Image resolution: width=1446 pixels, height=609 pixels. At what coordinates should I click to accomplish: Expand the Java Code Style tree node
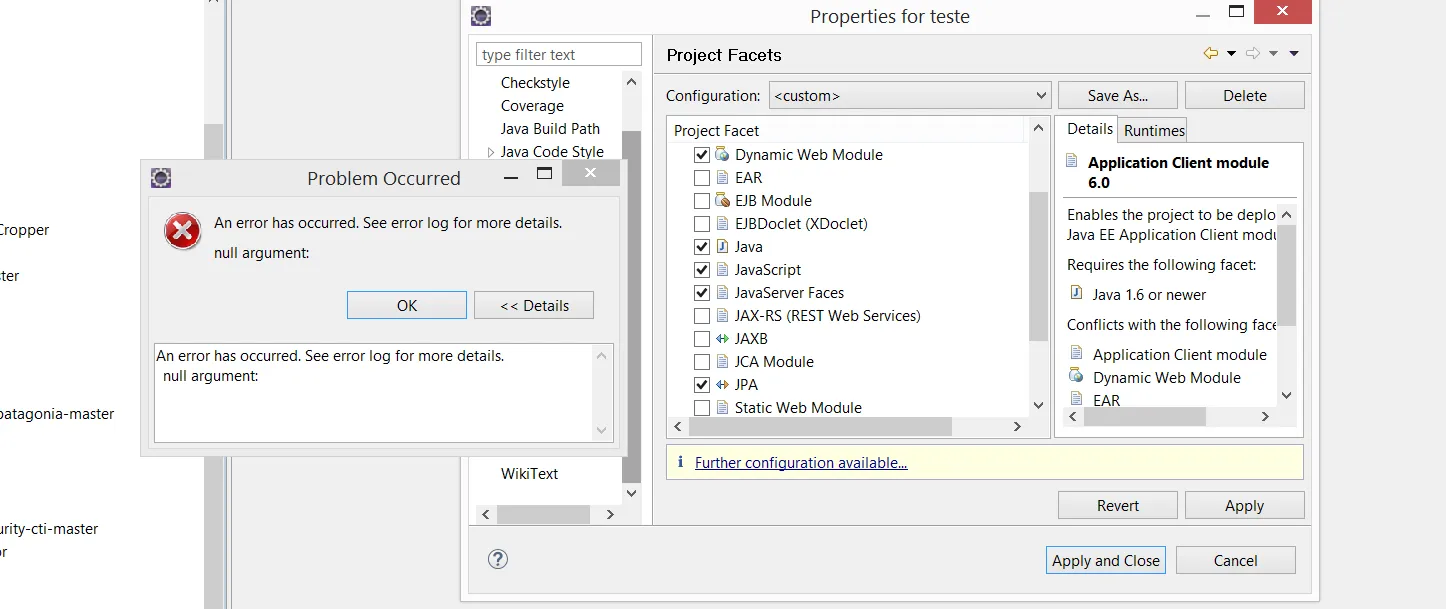(491, 153)
